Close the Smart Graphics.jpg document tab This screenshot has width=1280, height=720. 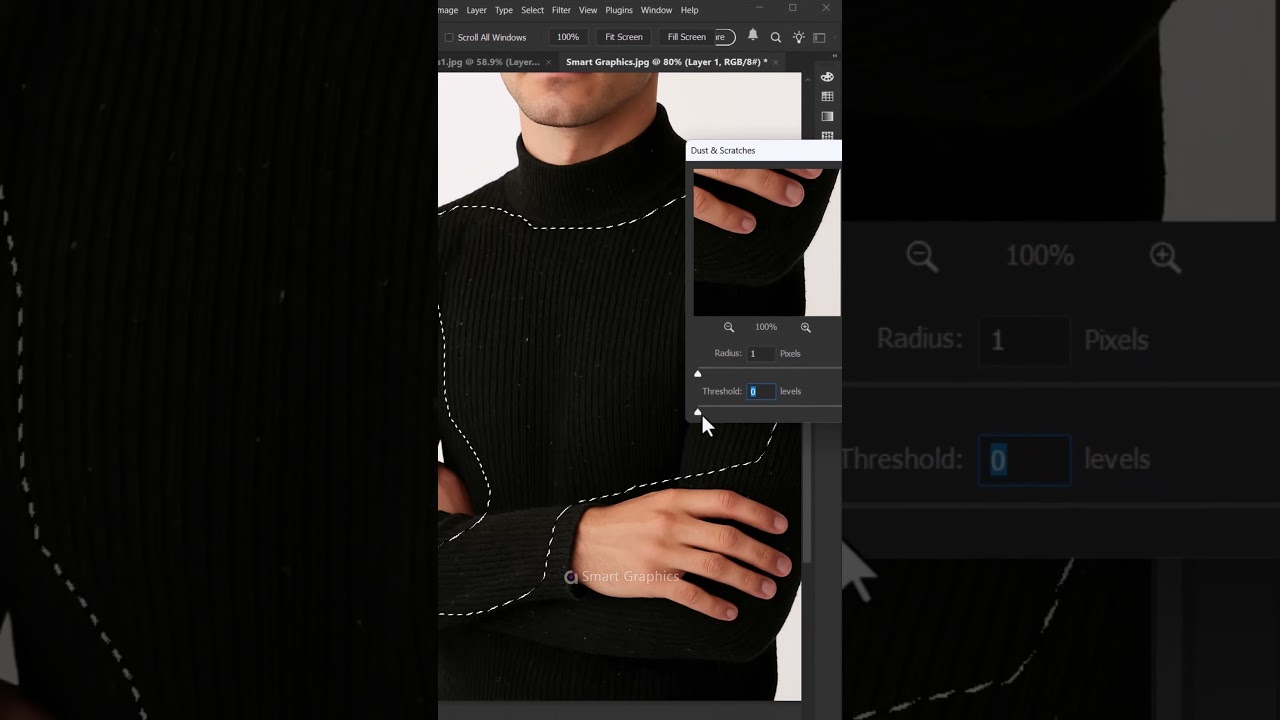pos(775,62)
